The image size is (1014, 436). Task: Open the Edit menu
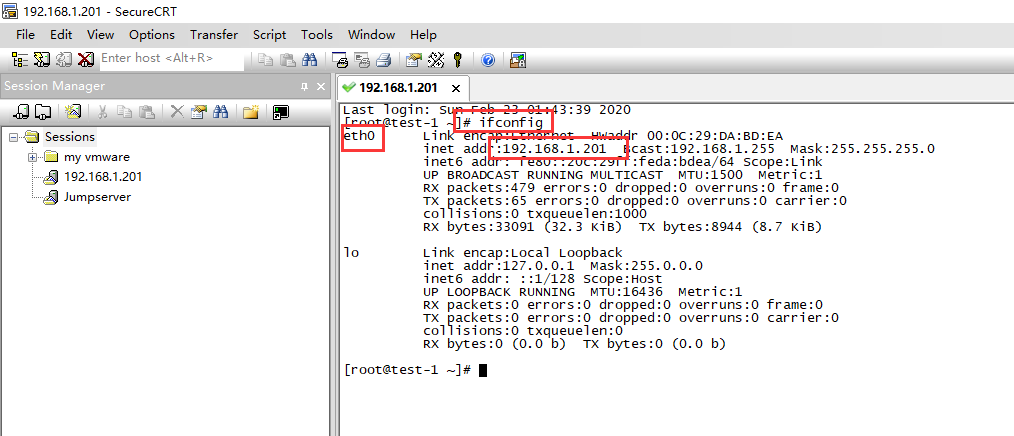pyautogui.click(x=61, y=35)
